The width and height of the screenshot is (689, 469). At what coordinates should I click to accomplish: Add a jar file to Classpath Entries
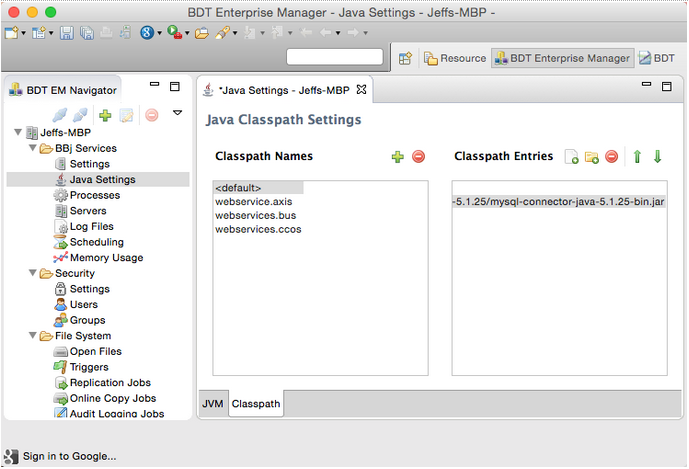571,156
